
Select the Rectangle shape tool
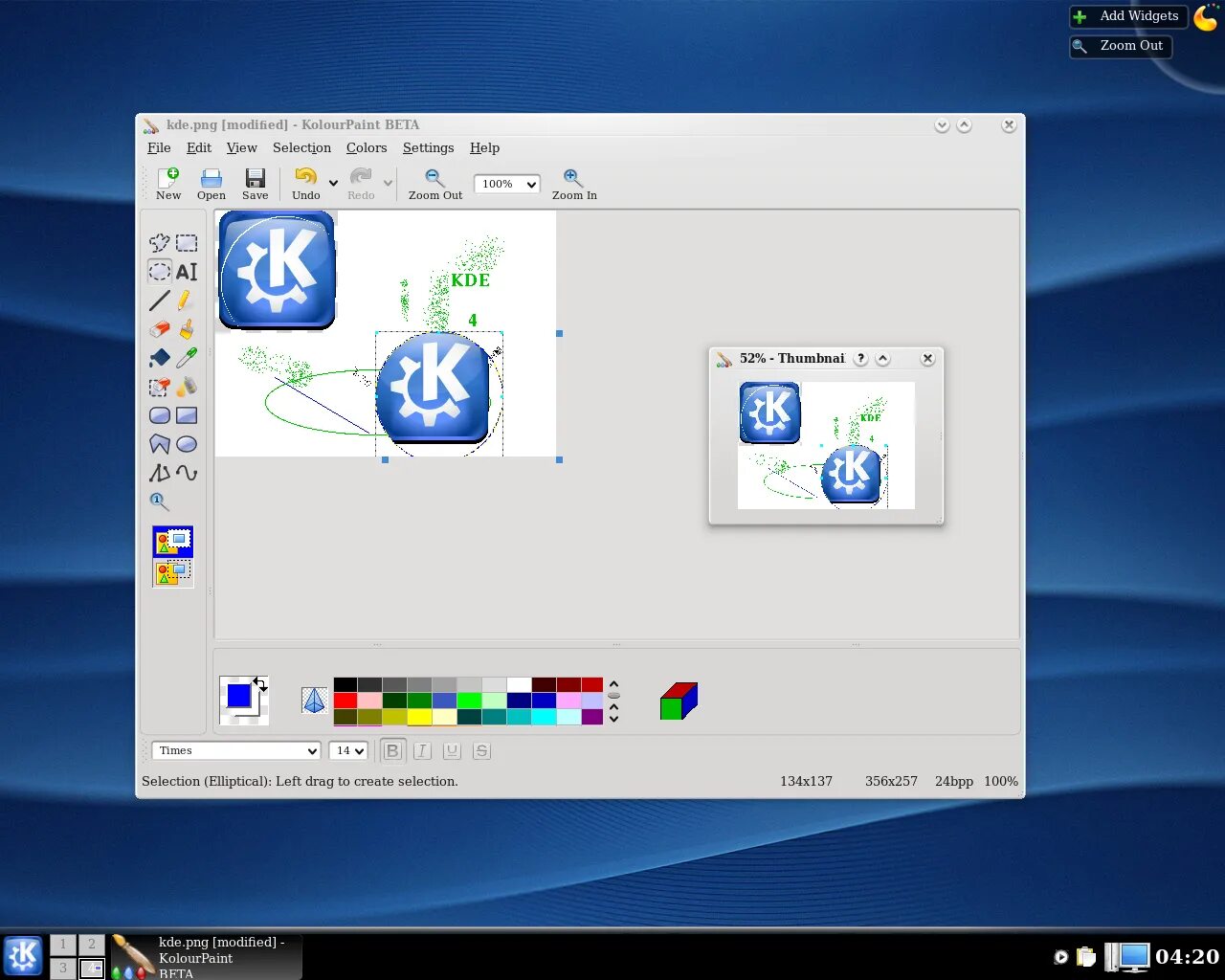click(187, 415)
